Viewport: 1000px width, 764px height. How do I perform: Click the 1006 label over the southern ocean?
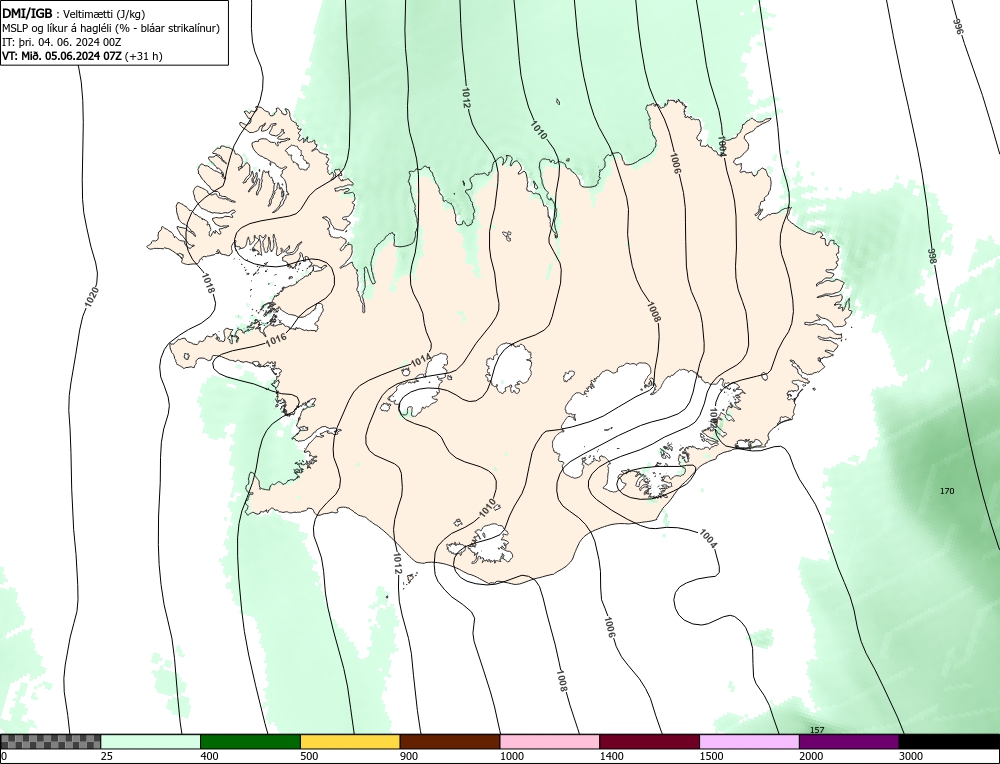tap(609, 628)
